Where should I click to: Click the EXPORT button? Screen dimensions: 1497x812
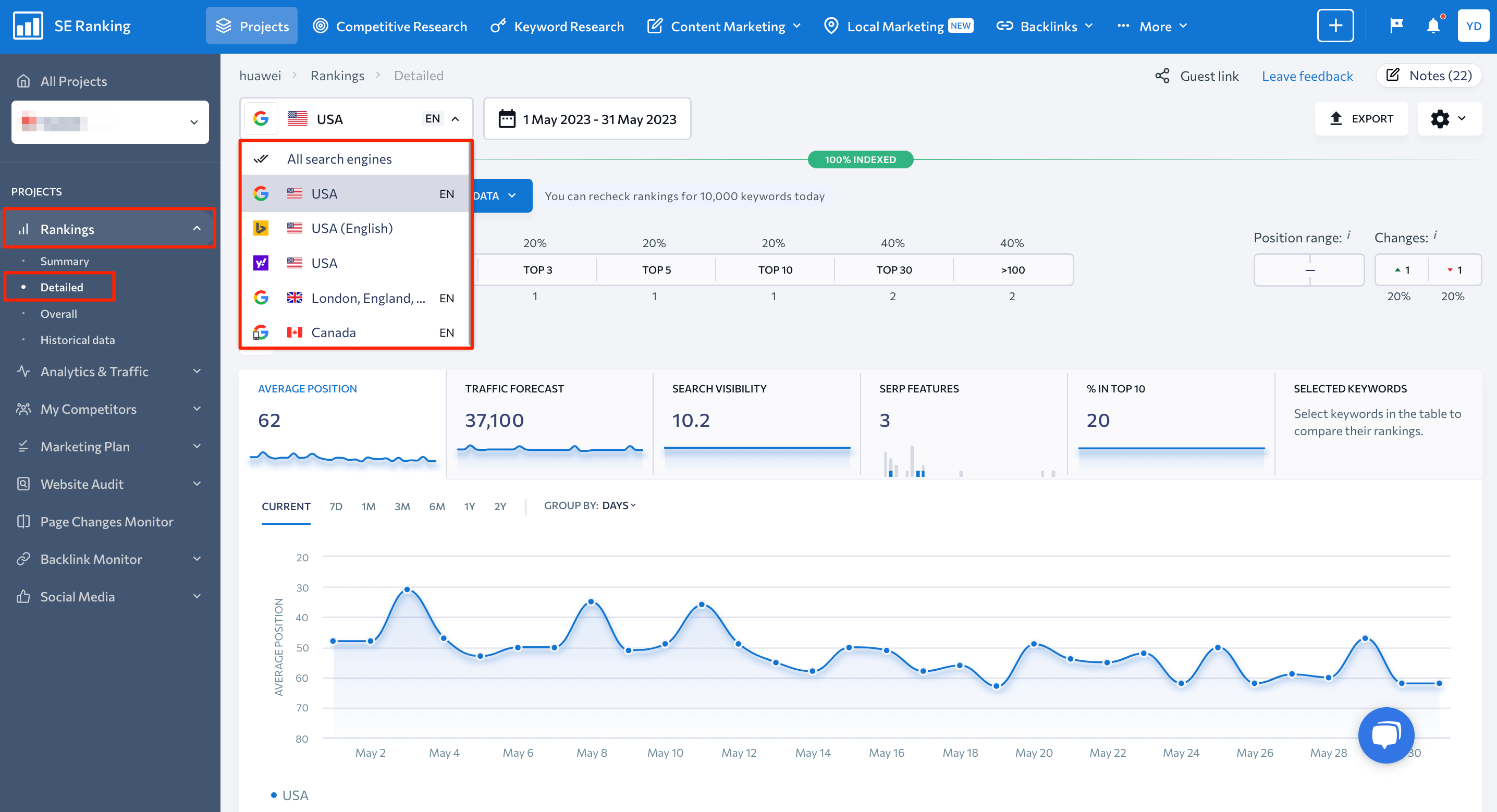[x=1361, y=119]
